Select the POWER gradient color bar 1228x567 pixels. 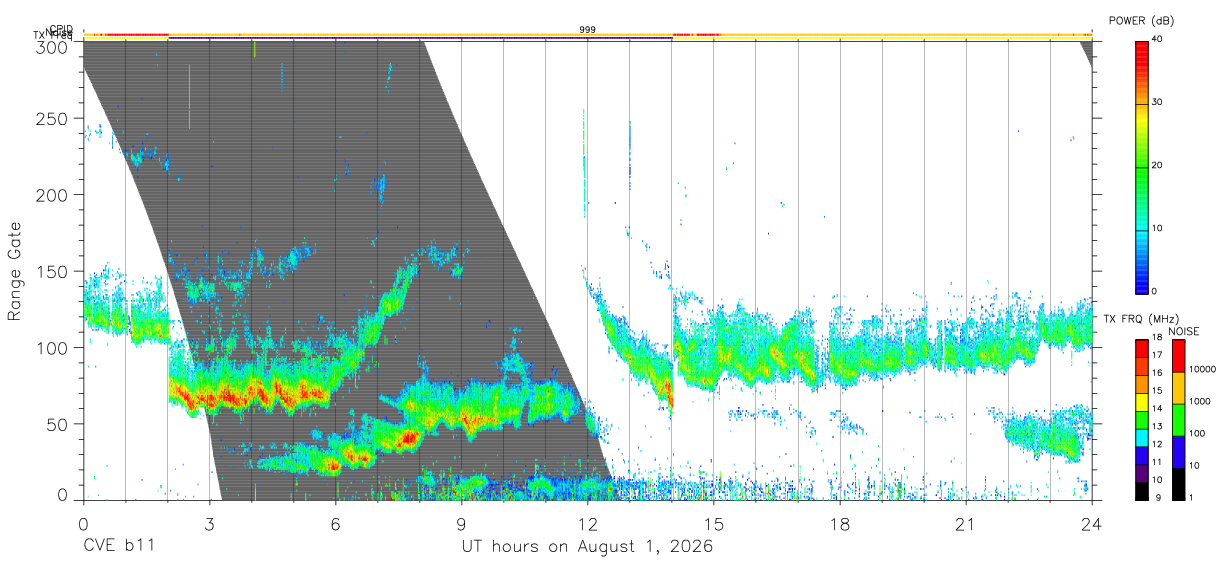click(1141, 166)
